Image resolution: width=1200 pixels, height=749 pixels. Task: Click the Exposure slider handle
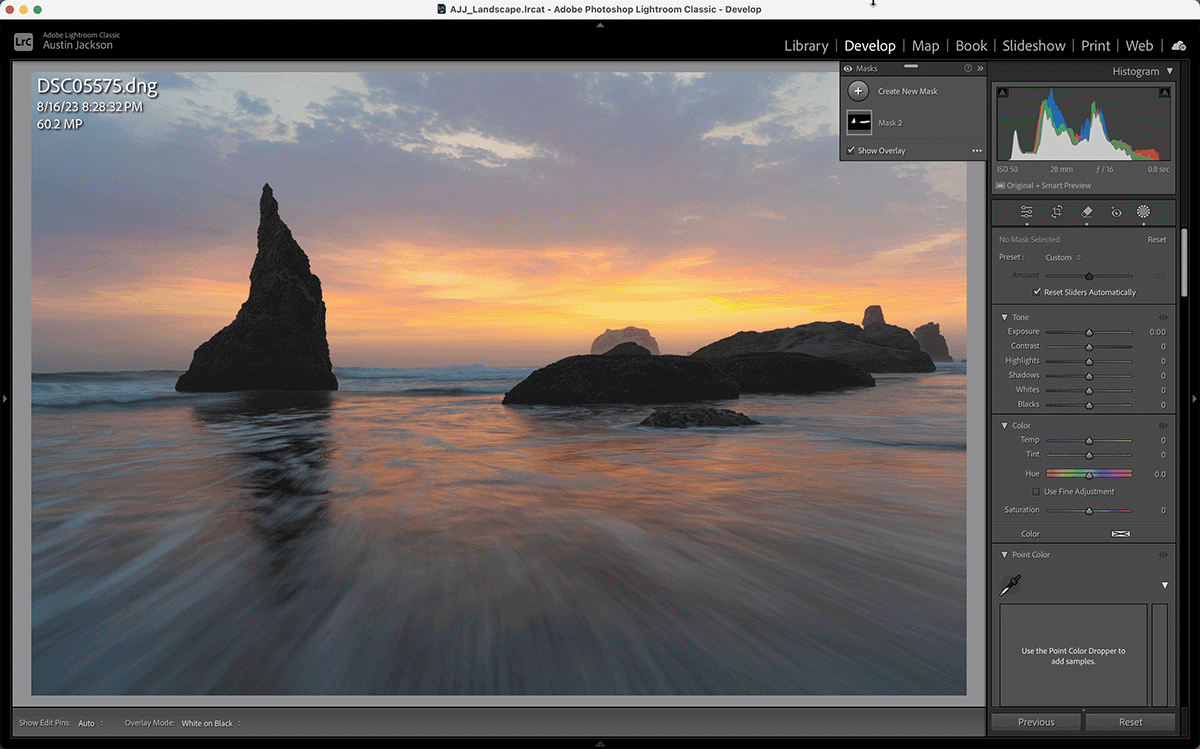click(x=1089, y=332)
